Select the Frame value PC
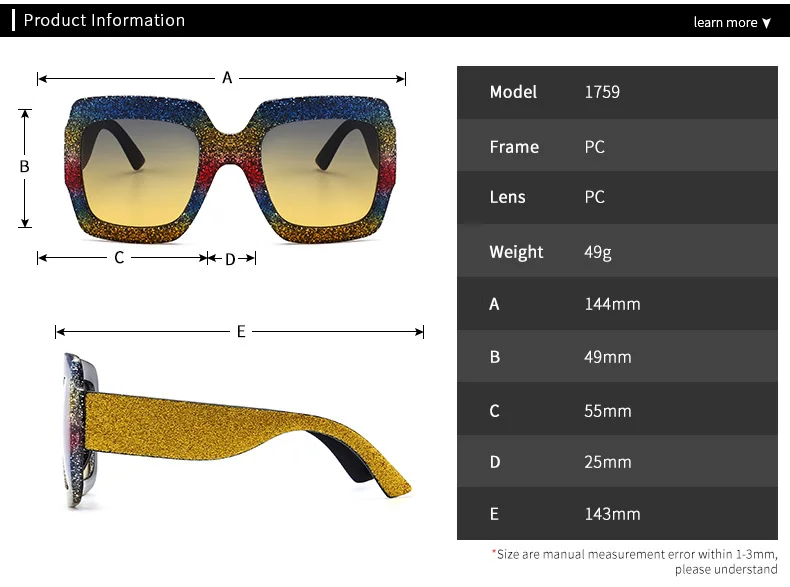Image resolution: width=790 pixels, height=587 pixels. (595, 147)
